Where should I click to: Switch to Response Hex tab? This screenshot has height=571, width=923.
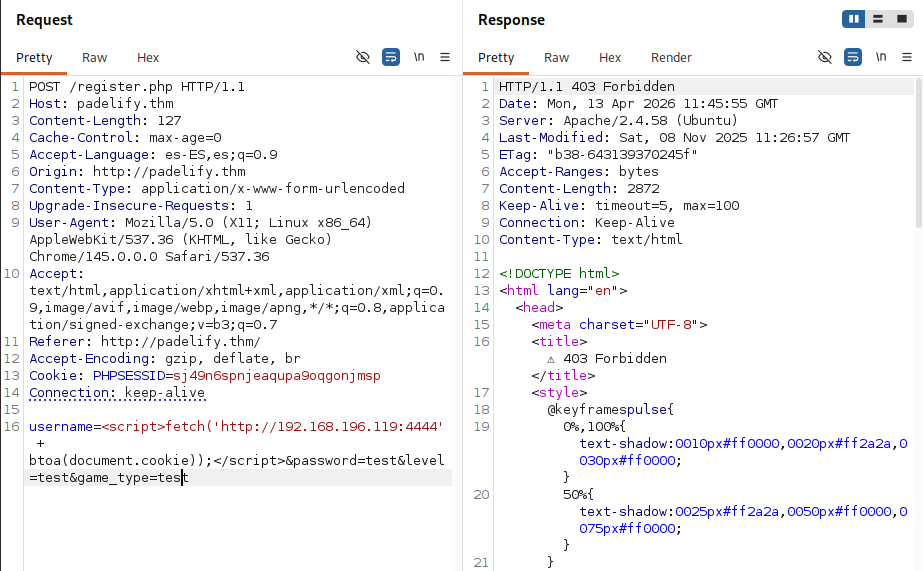(610, 58)
